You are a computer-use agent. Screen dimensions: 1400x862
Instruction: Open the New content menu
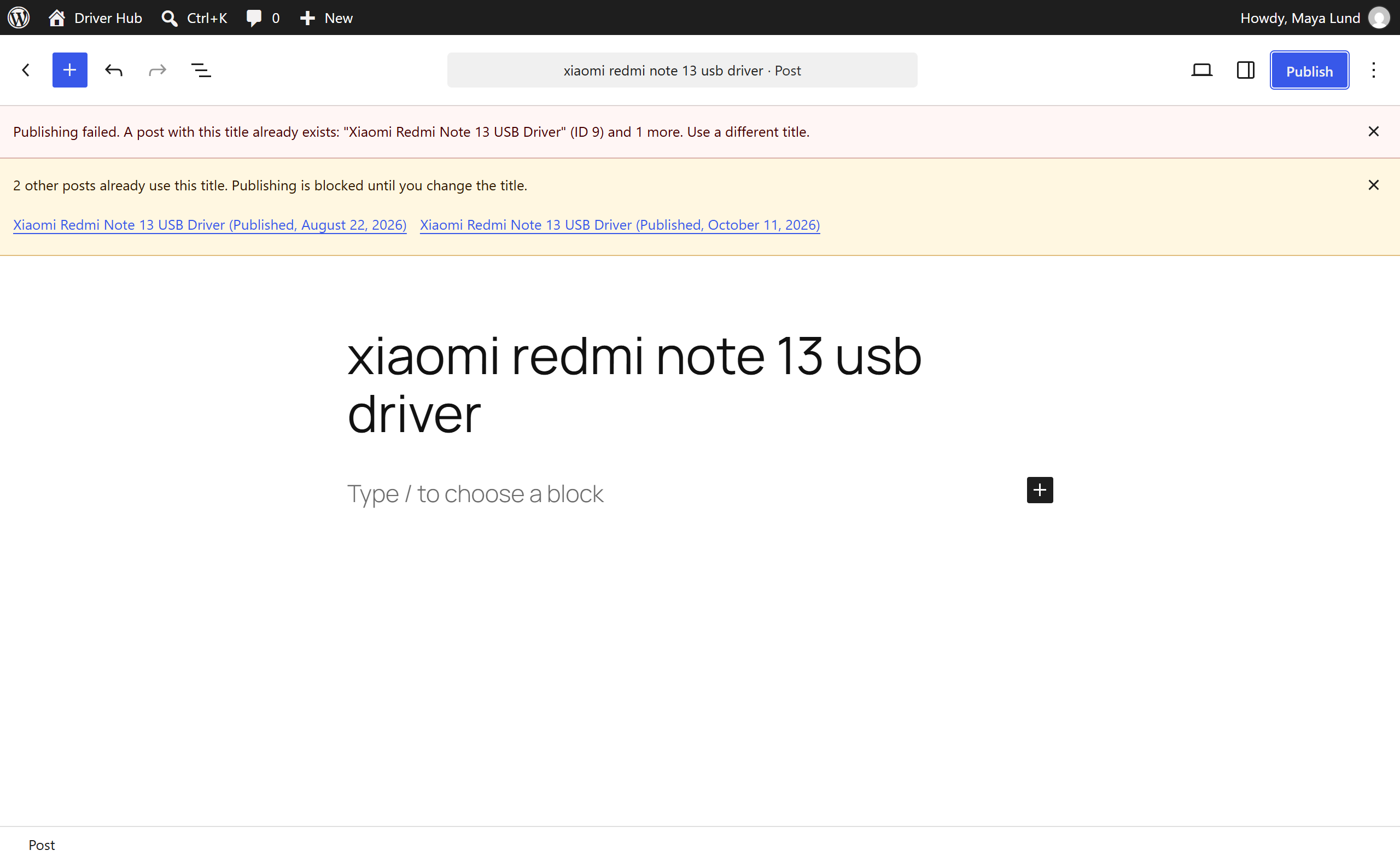(326, 18)
